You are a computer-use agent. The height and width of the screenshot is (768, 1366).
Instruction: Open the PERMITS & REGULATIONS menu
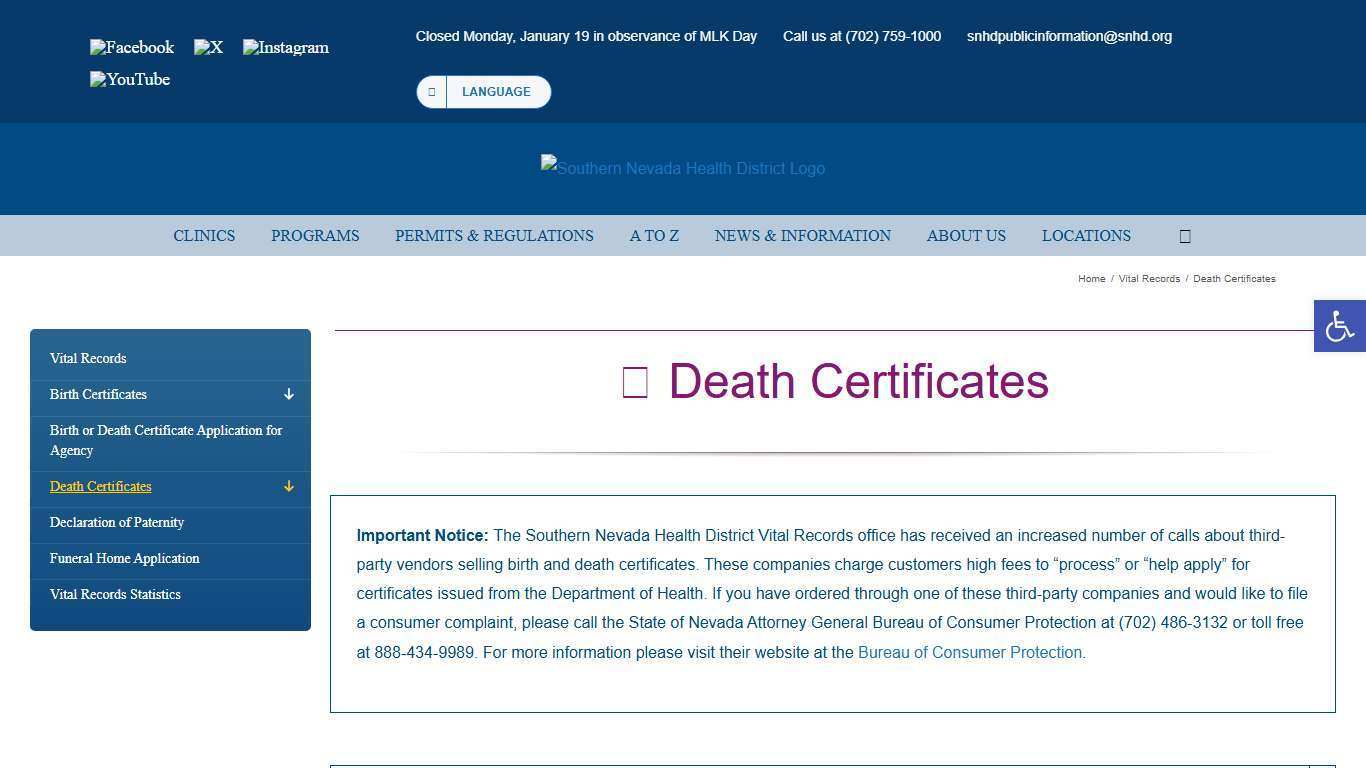point(494,235)
